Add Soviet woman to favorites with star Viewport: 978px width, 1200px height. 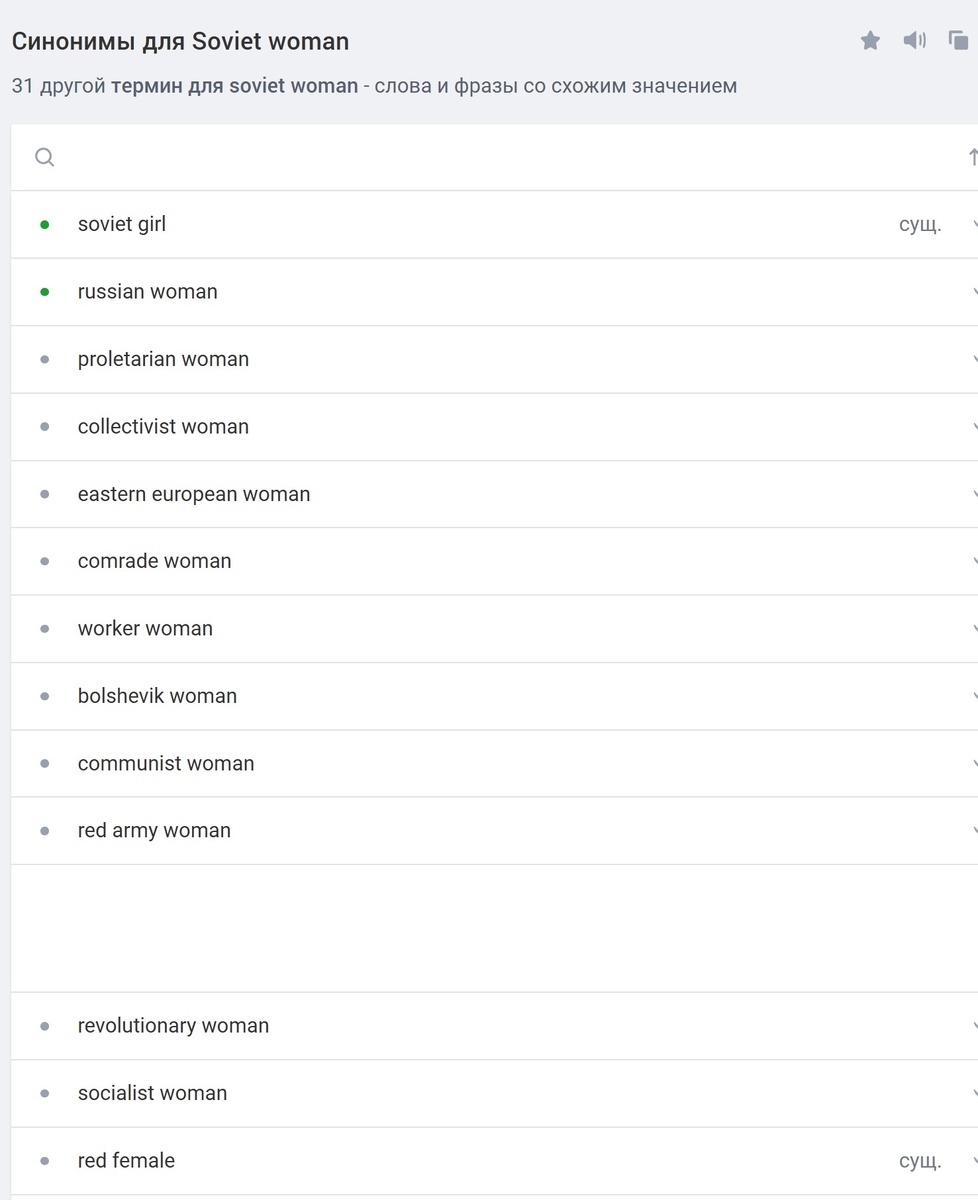coord(870,41)
